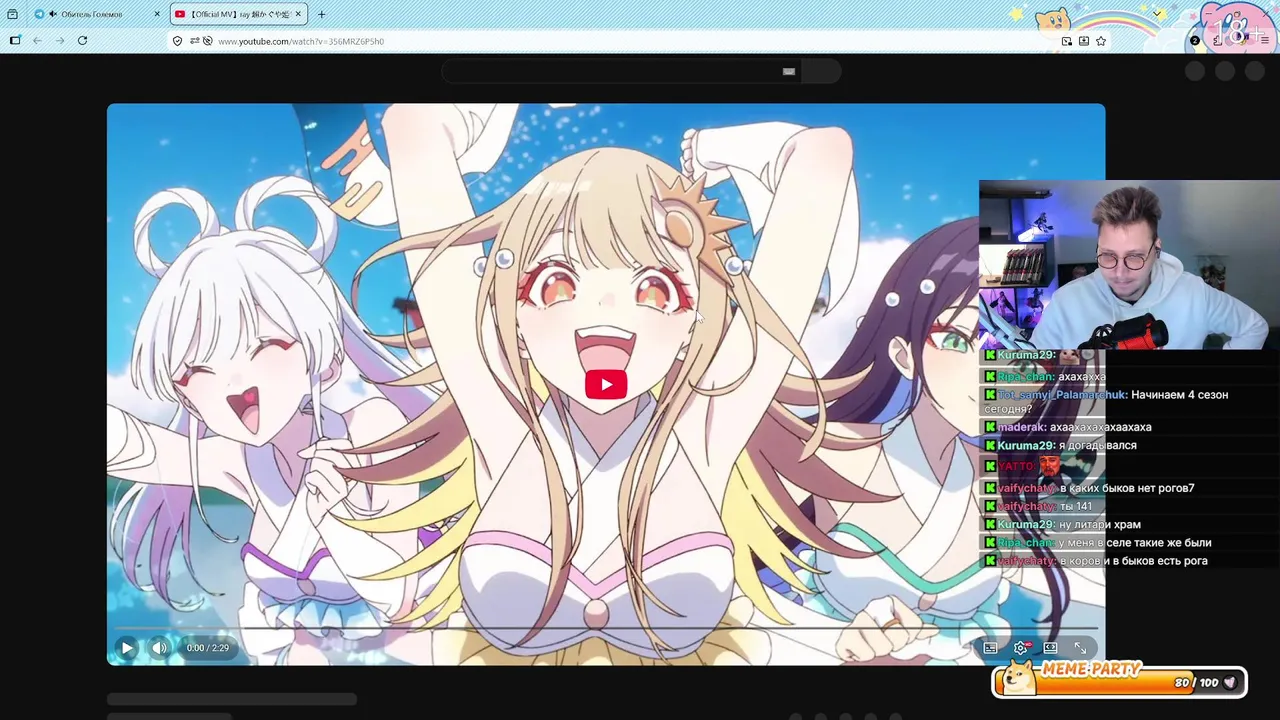Open YouTube player settings gear

point(1020,648)
